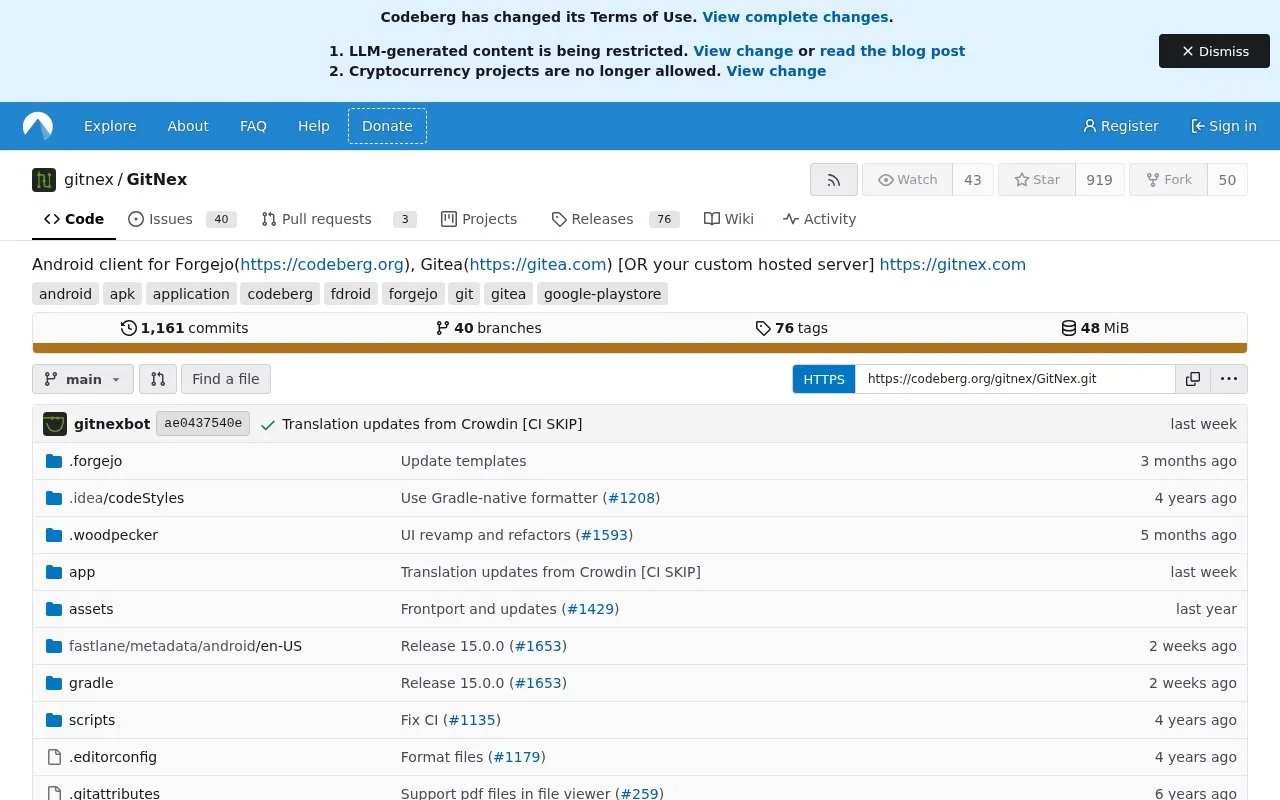Screen dimensions: 1280x800
Task: Click the gitnexbot avatar image
Action: pos(55,424)
